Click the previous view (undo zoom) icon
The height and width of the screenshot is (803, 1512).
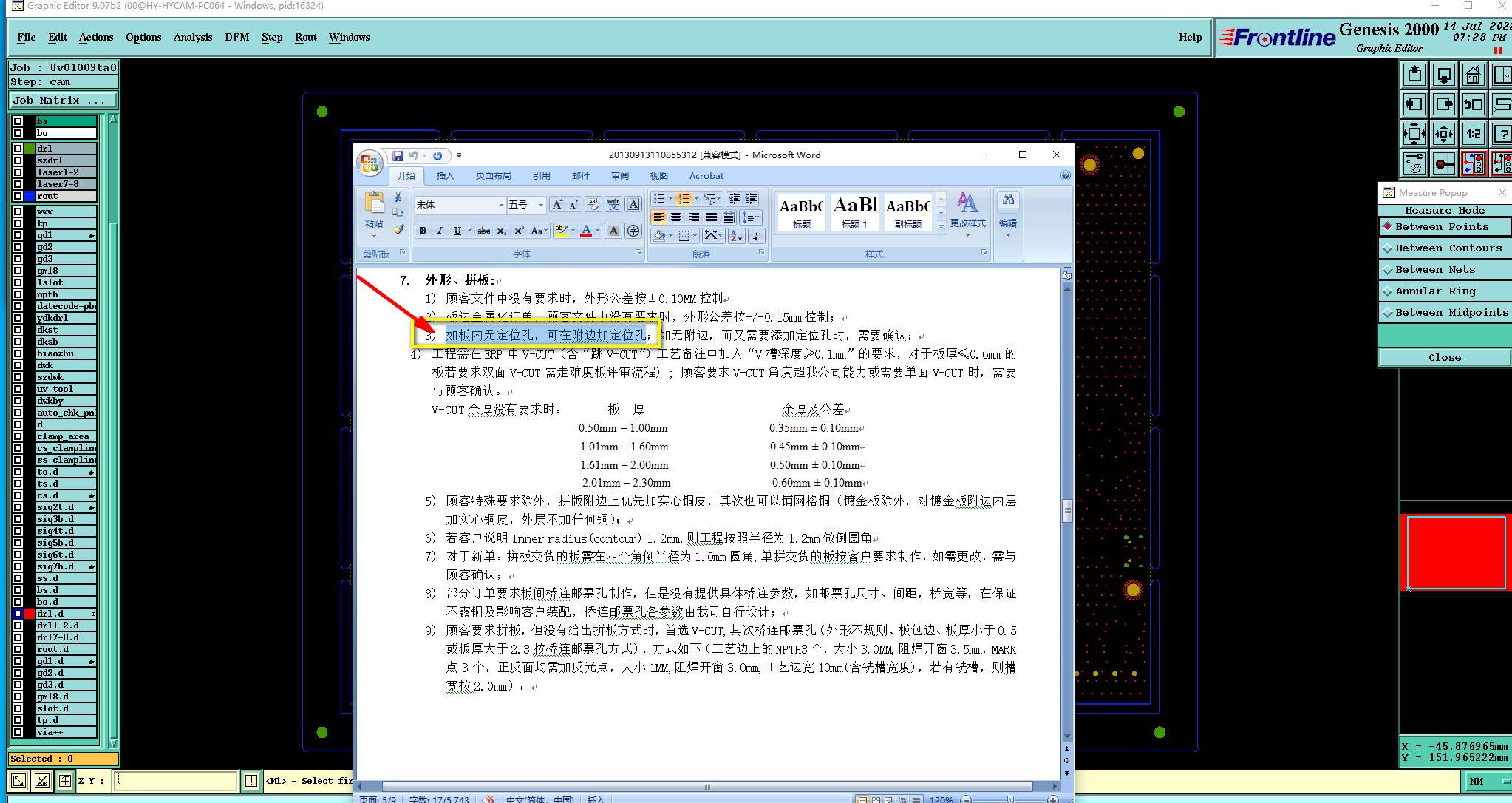tap(1473, 104)
